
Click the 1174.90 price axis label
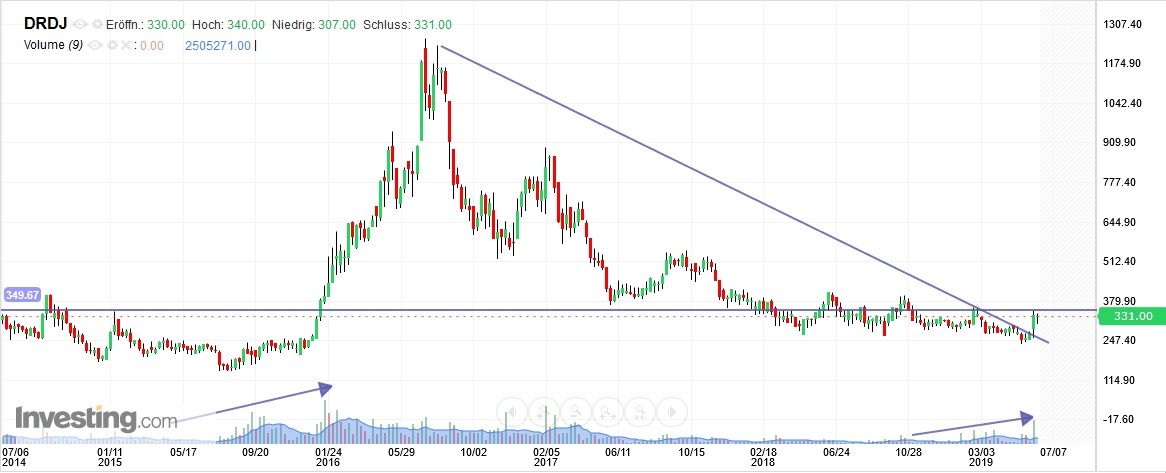[x=1122, y=64]
